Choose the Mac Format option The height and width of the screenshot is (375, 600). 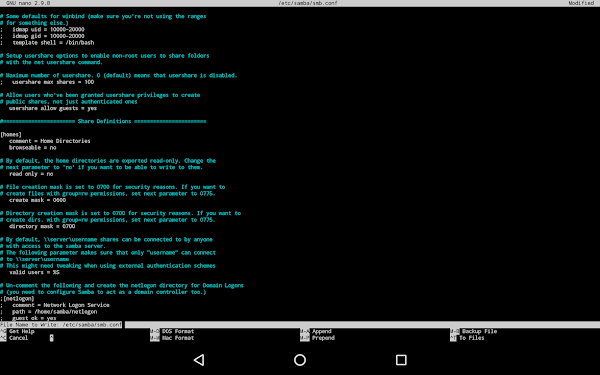(x=172, y=338)
